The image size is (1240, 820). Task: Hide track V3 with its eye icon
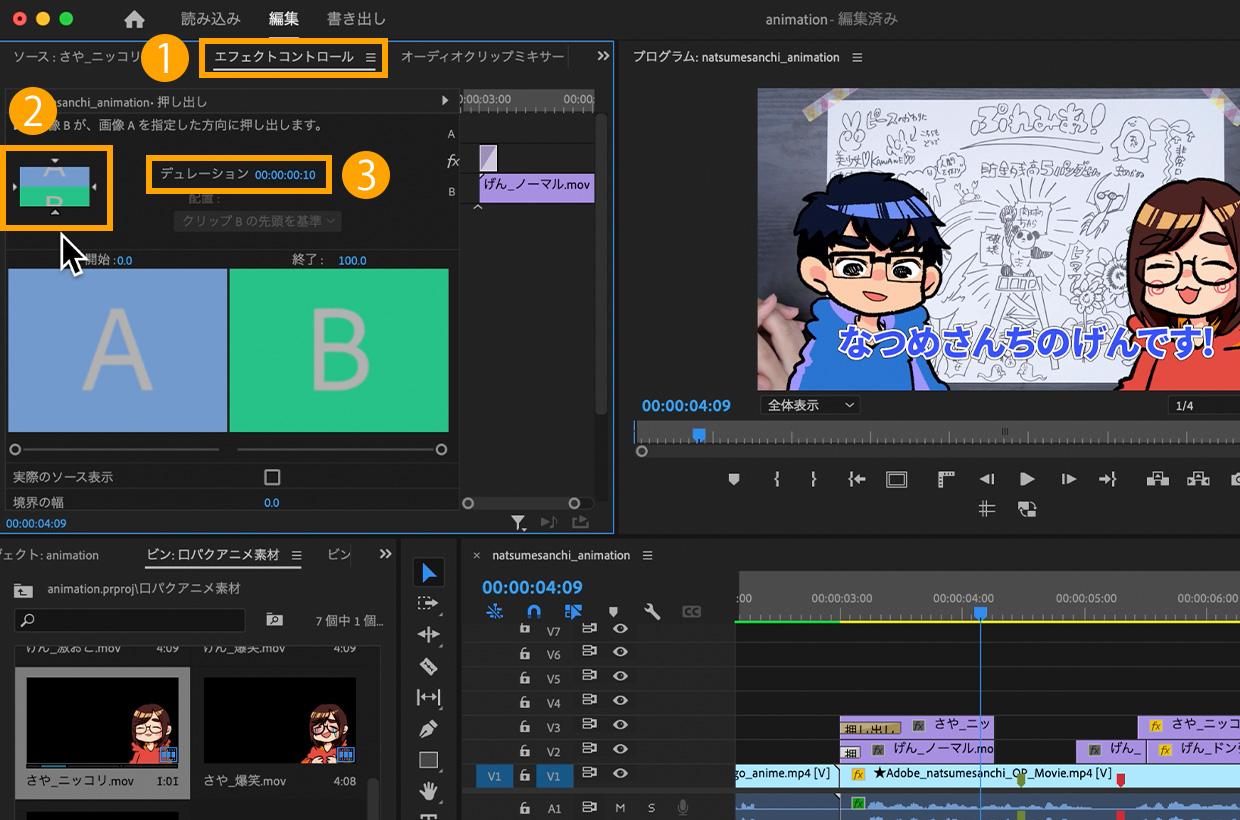tap(620, 724)
